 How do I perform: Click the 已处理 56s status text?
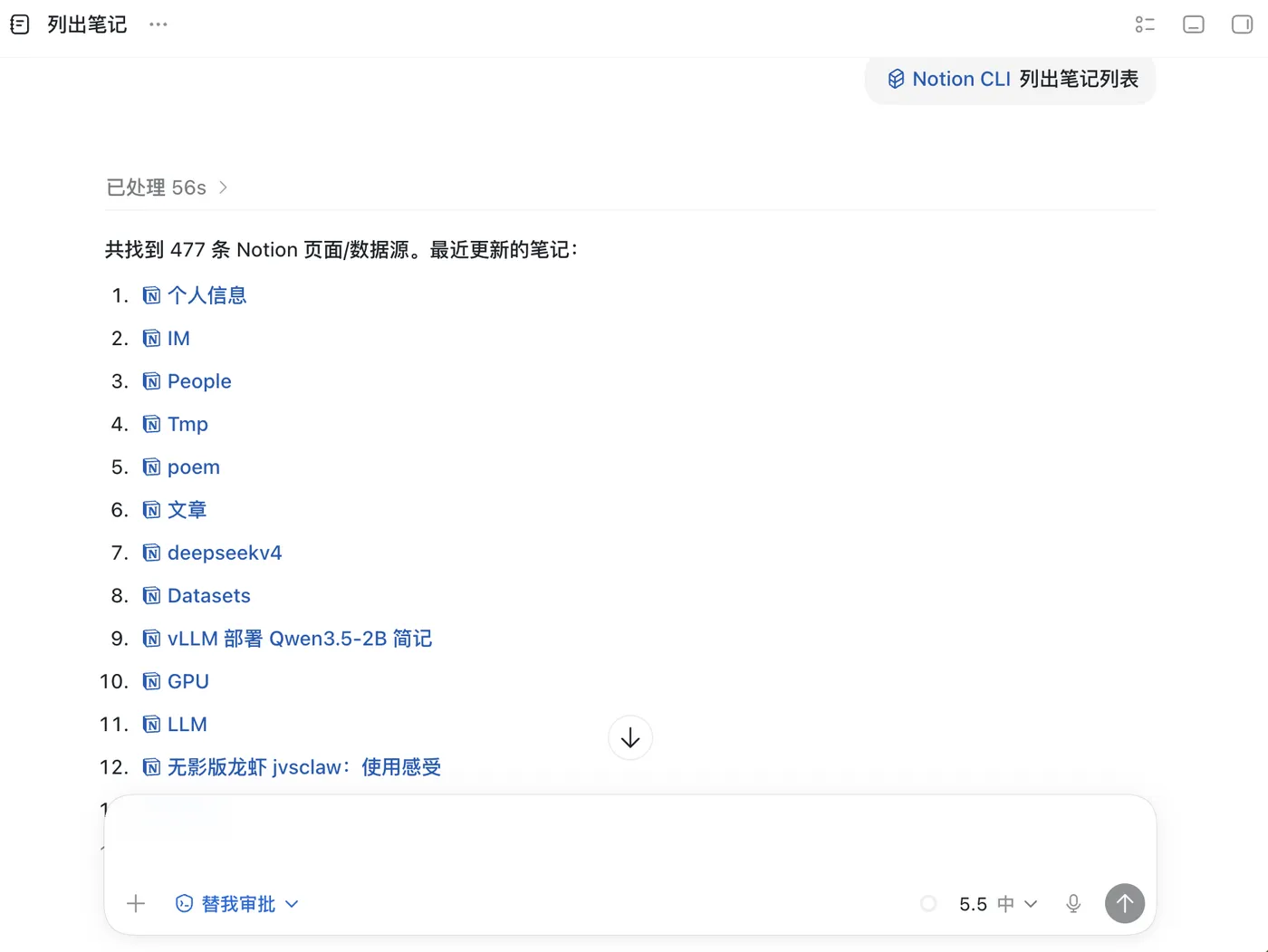(x=157, y=188)
